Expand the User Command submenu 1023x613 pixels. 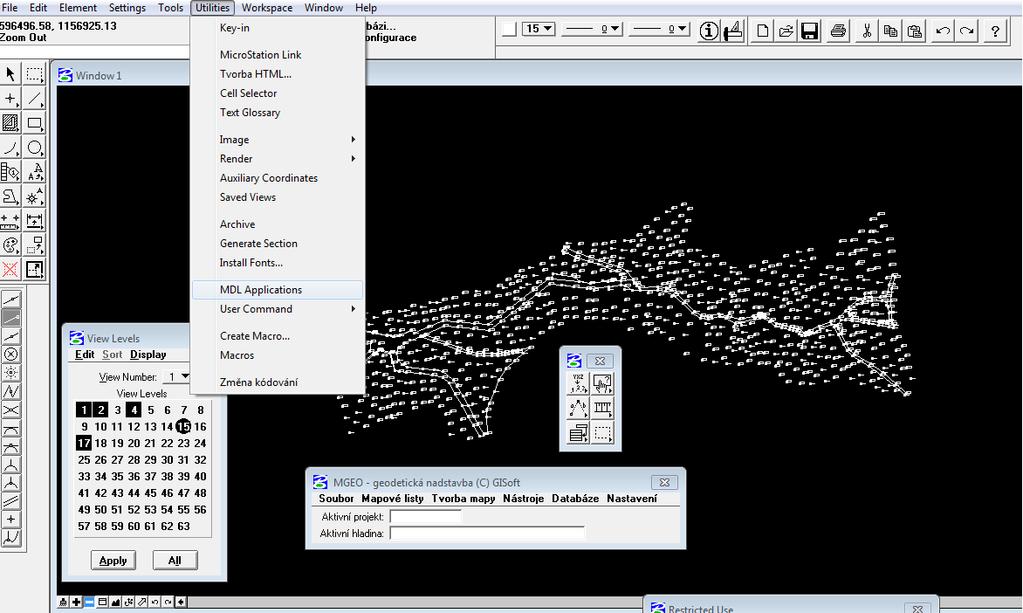(278, 309)
